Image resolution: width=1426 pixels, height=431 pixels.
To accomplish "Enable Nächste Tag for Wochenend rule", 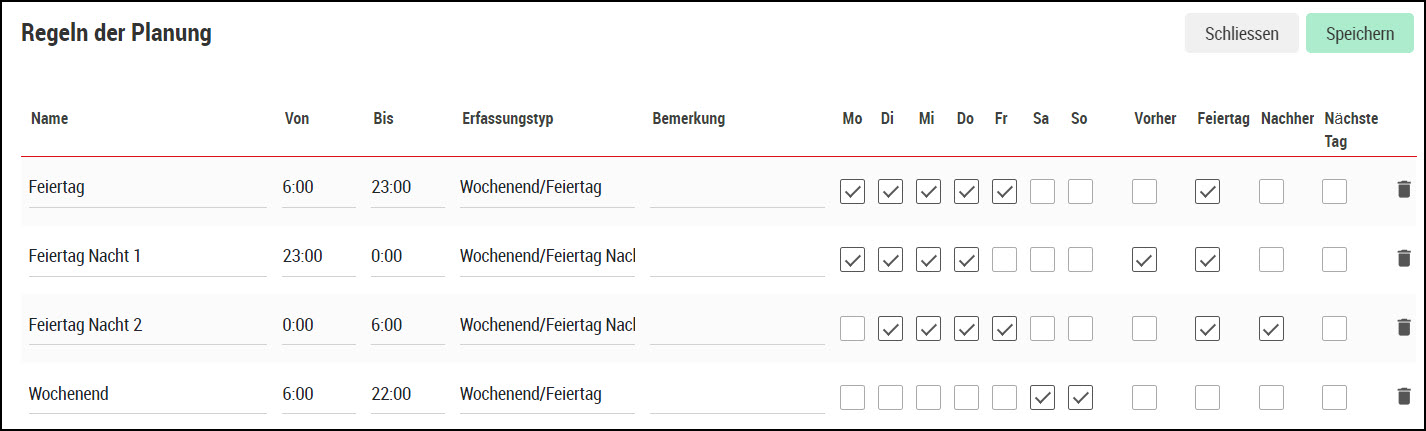I will coord(1334,398).
